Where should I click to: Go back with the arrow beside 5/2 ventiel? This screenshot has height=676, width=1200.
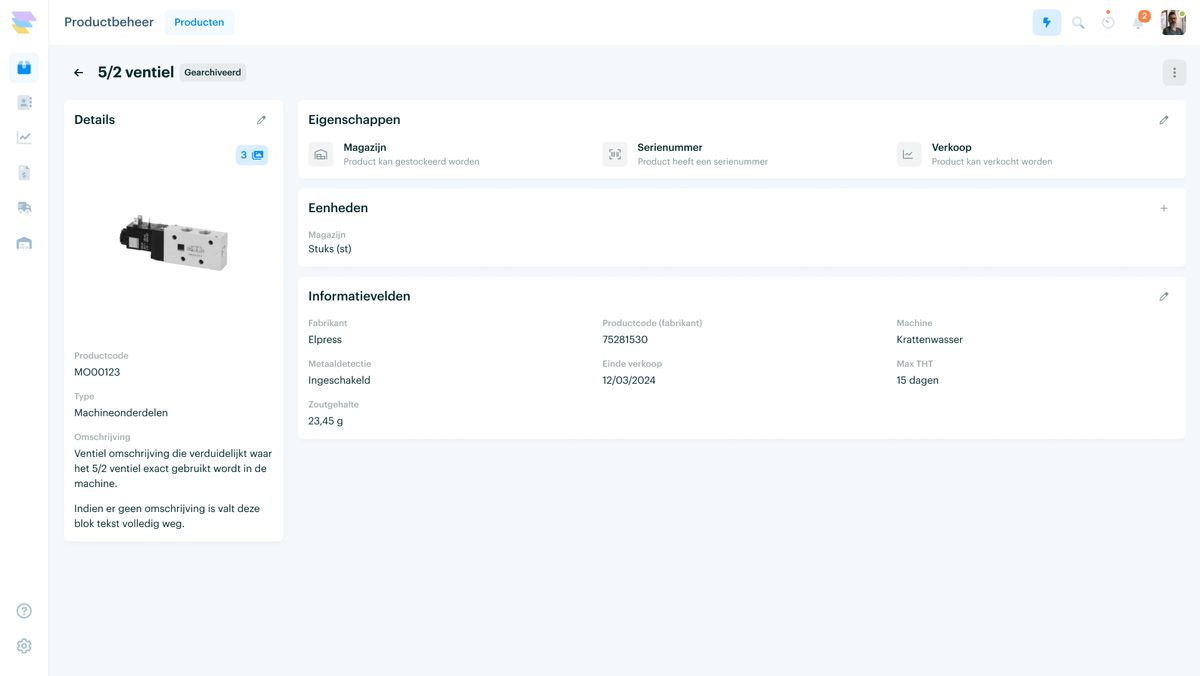79,73
